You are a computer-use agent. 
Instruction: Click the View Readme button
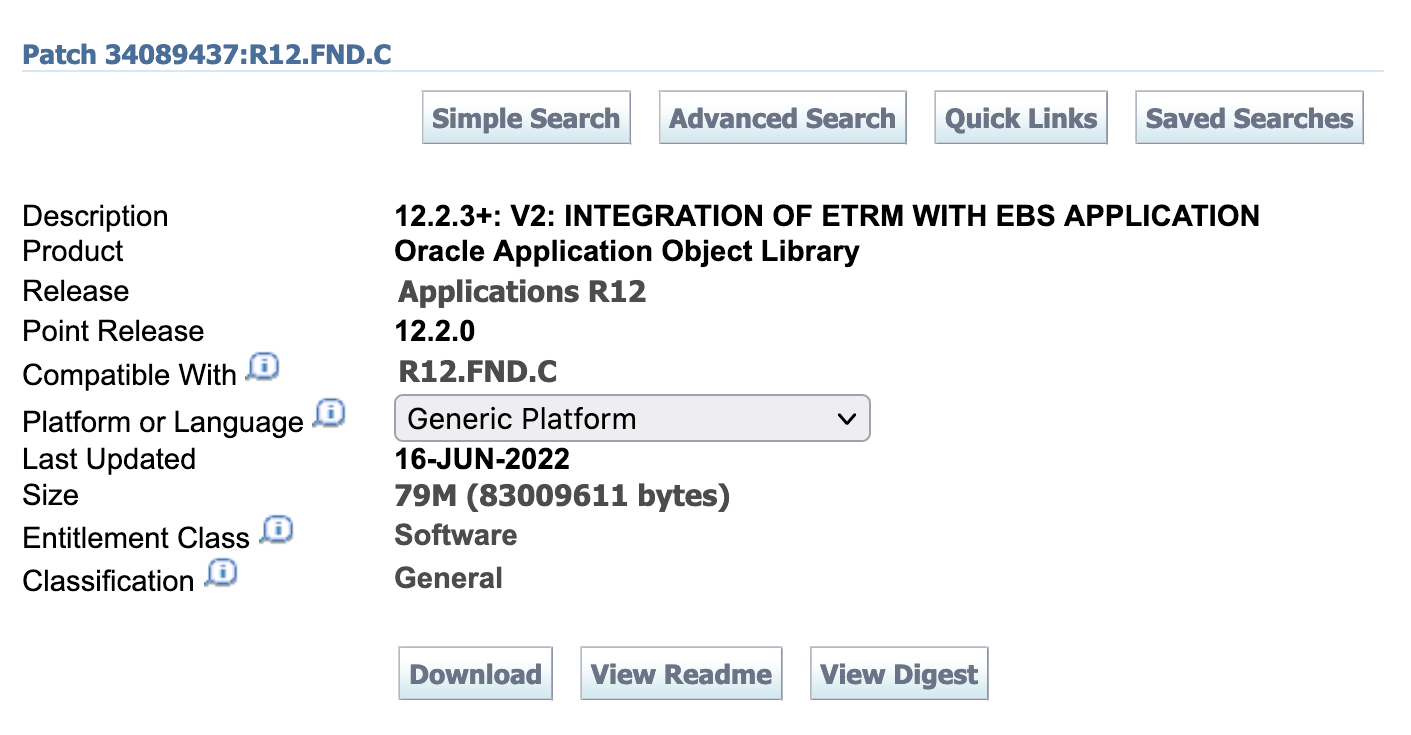pyautogui.click(x=681, y=674)
